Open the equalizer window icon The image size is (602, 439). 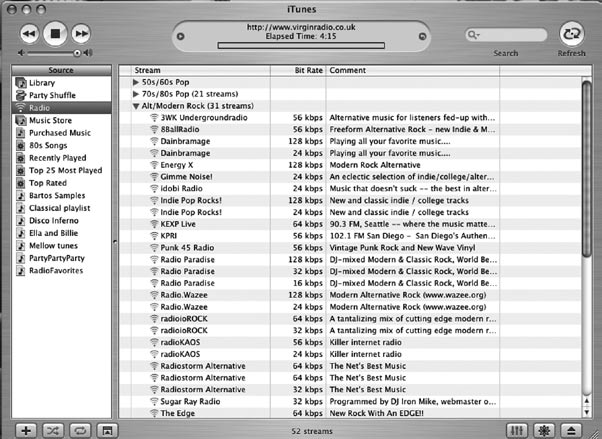(x=517, y=429)
